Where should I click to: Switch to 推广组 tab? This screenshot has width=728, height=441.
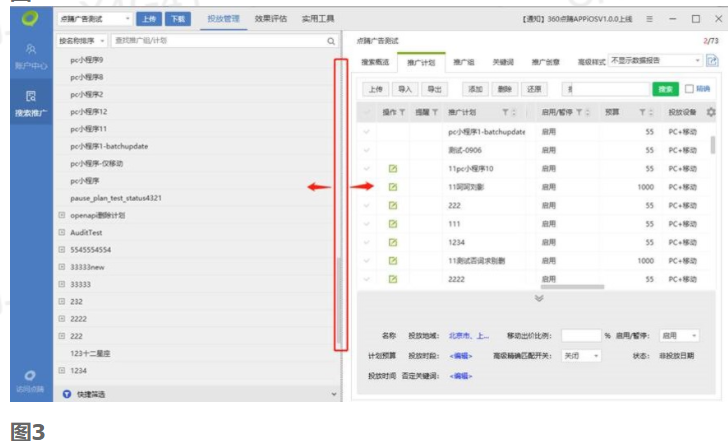464,62
